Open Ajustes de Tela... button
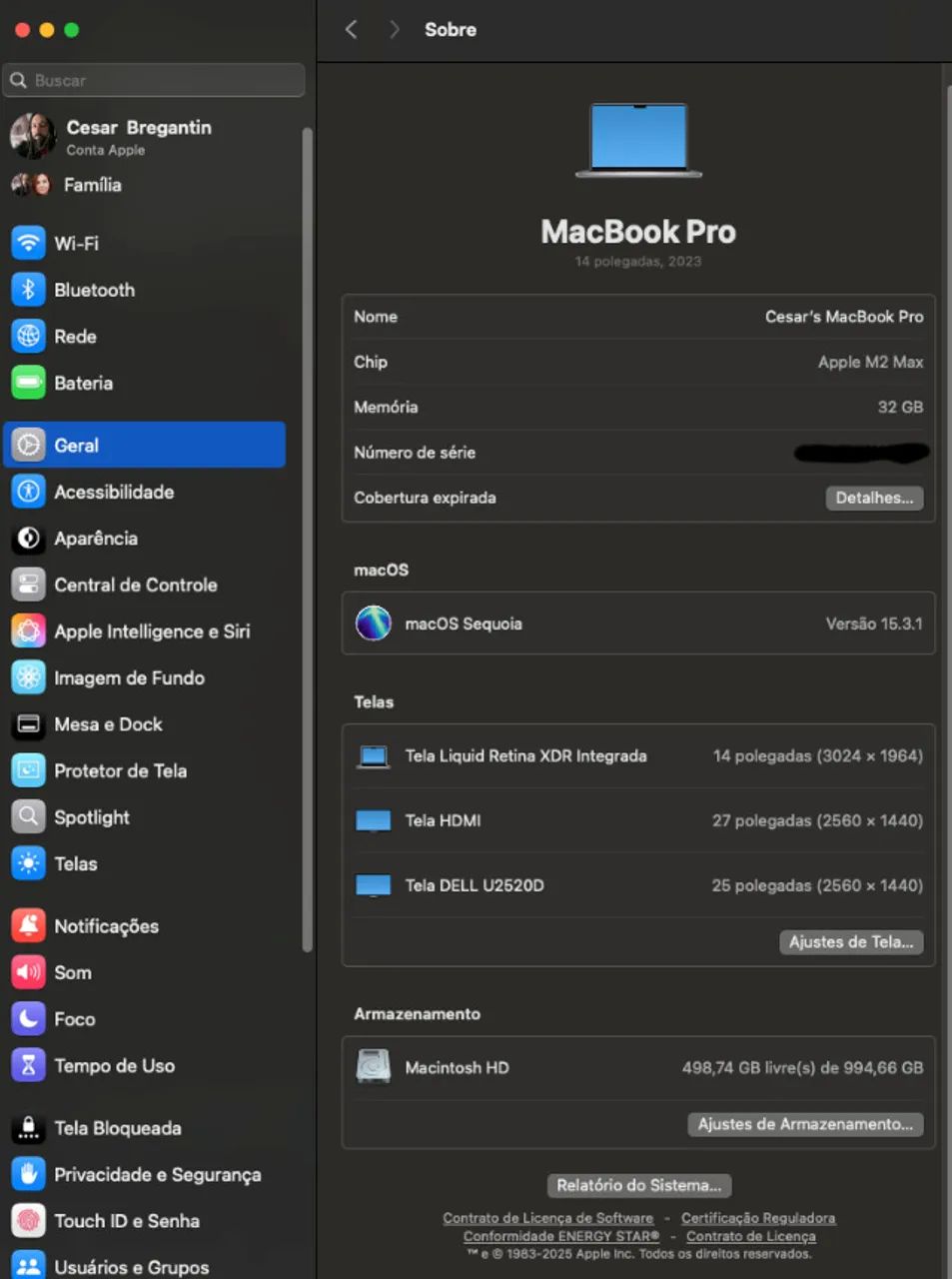952x1279 pixels. (851, 941)
